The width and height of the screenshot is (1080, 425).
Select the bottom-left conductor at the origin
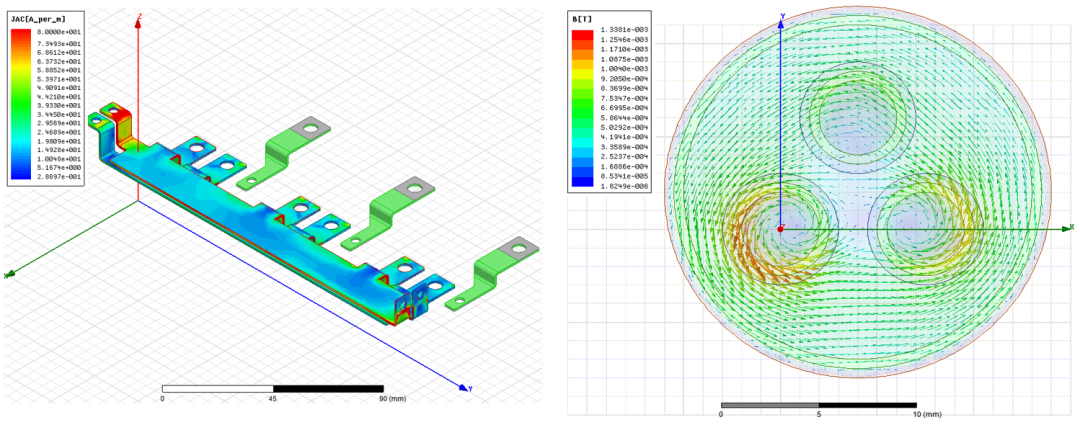(782, 229)
